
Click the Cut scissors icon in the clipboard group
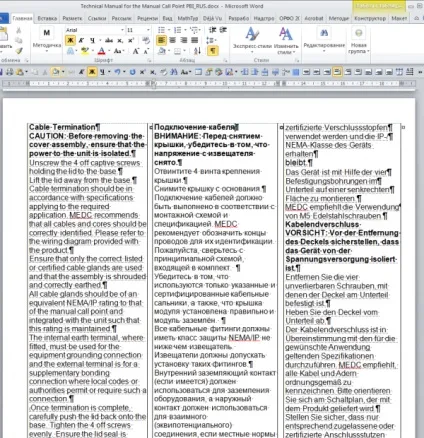coord(18,31)
